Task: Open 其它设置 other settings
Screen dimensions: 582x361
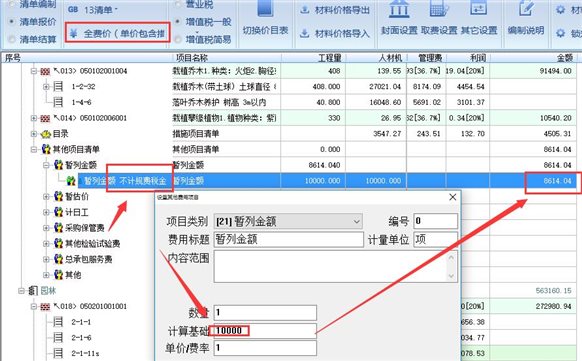Action: (479, 19)
